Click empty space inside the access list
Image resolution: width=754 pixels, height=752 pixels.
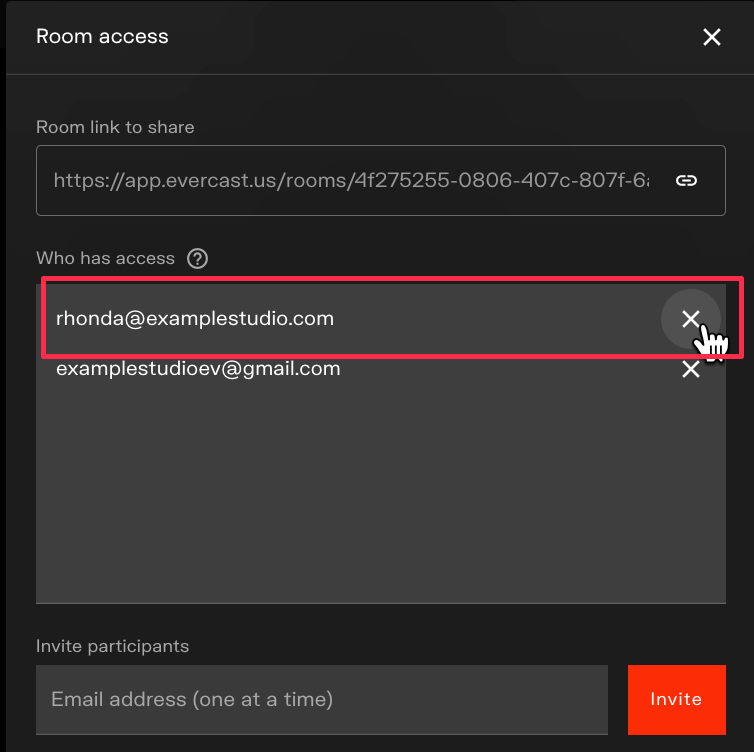380,490
